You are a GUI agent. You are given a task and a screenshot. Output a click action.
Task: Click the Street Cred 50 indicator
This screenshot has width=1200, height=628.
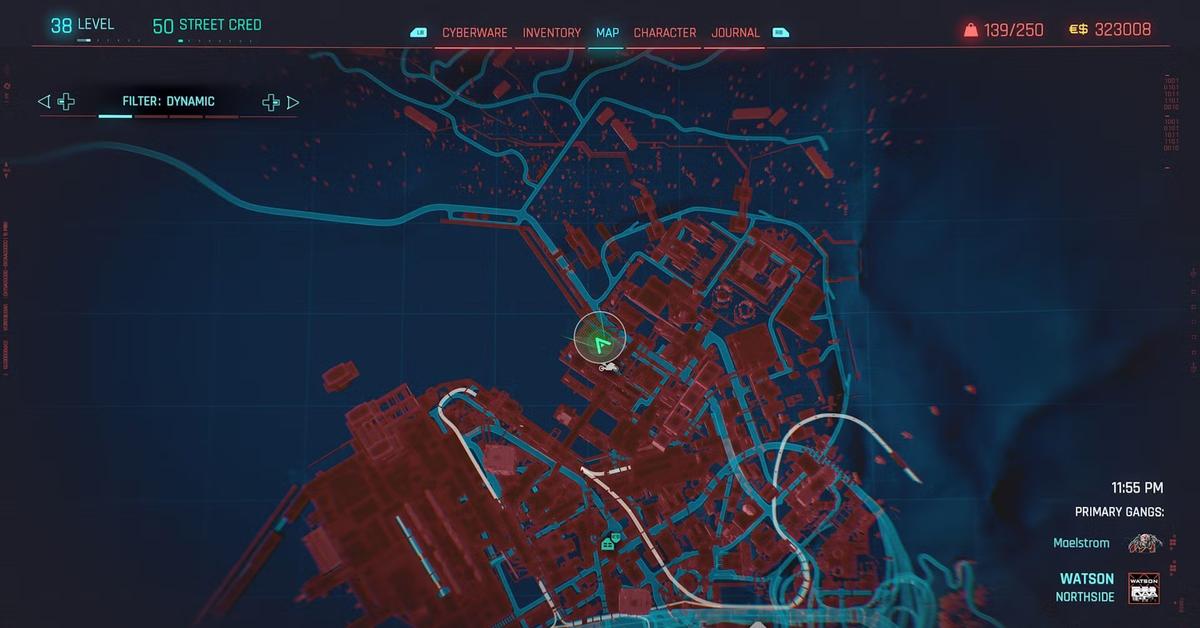tap(207, 25)
